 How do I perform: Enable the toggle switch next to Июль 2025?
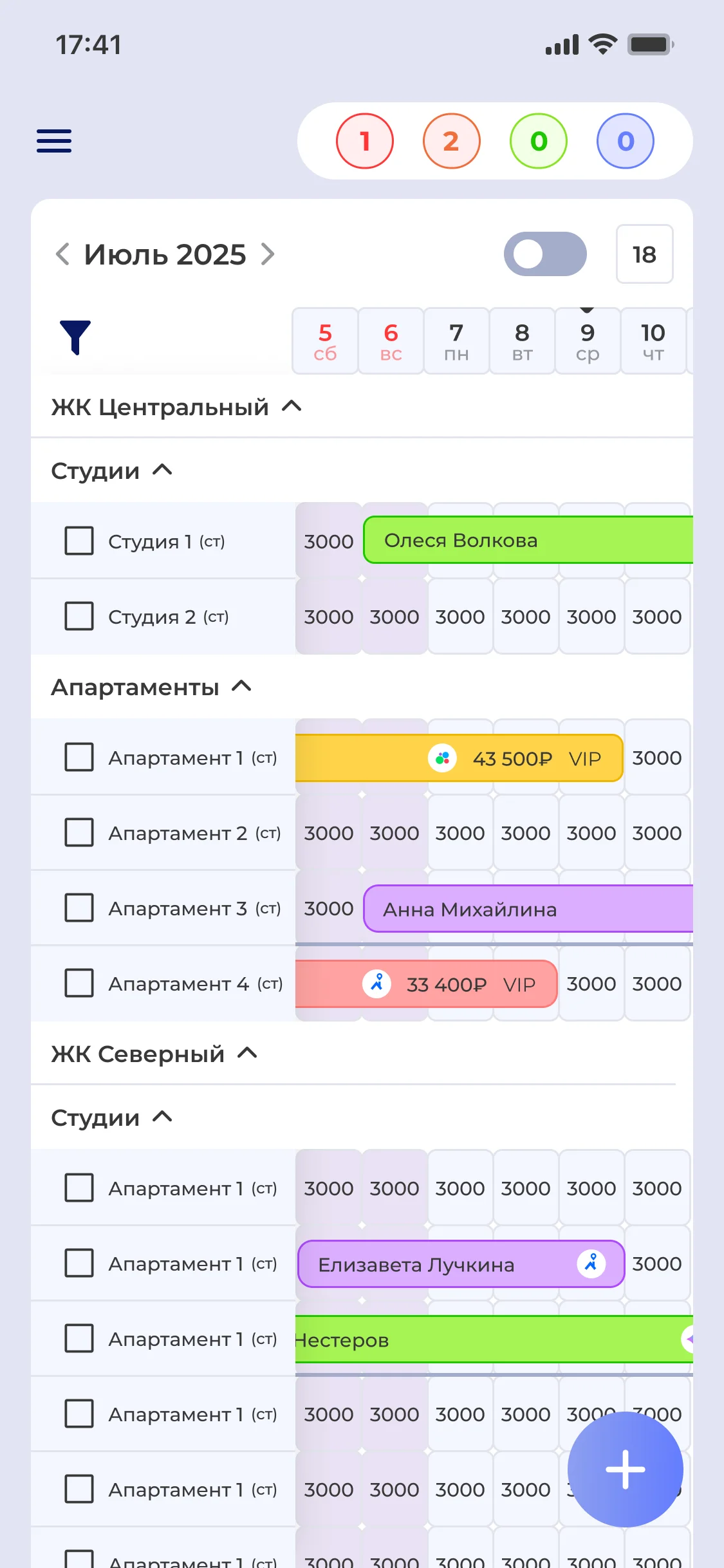(x=544, y=254)
